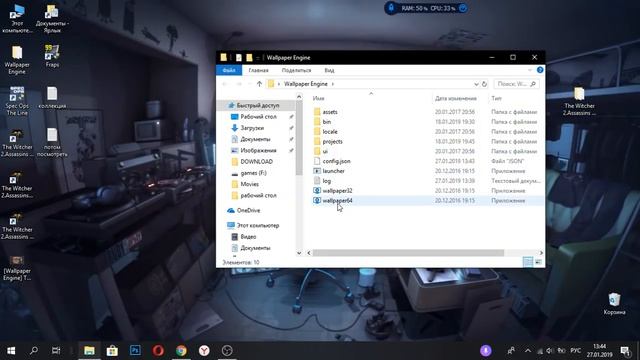Open address bar history dropdown
This screenshot has width=640, height=360.
[x=476, y=84]
